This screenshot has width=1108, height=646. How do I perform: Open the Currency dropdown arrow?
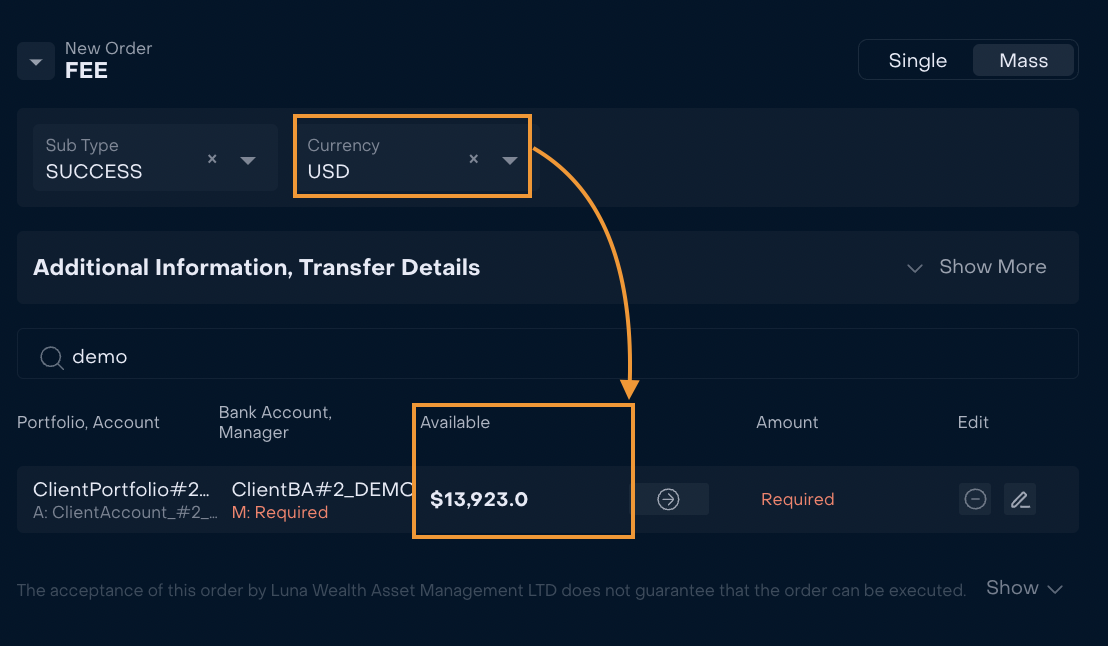click(x=509, y=160)
